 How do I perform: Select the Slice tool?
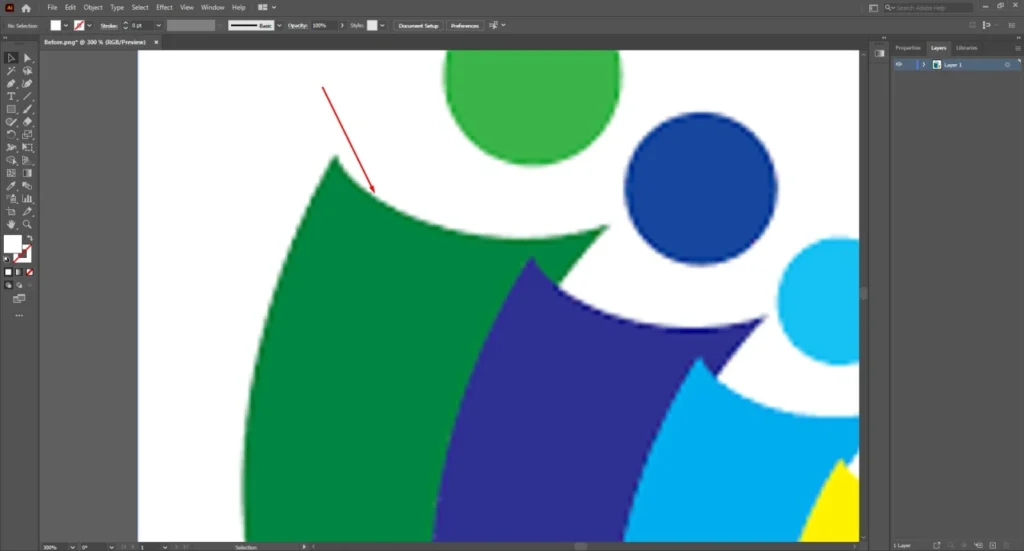click(x=27, y=212)
